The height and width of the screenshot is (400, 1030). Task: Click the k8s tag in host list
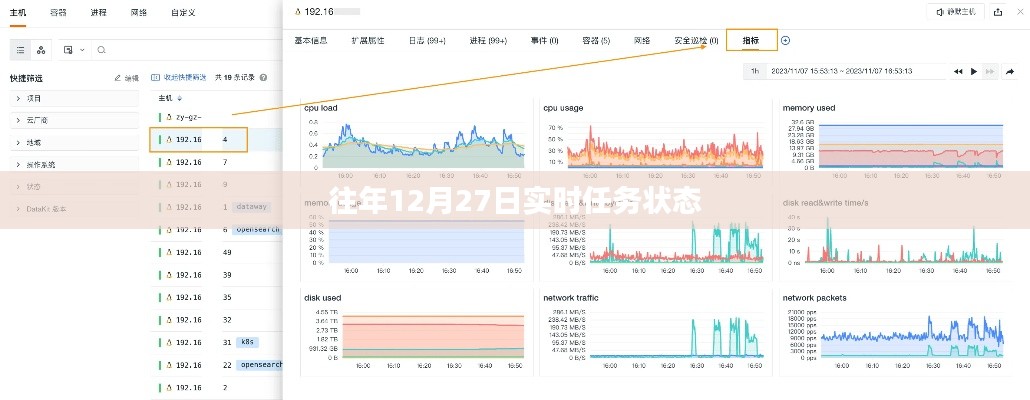247,342
